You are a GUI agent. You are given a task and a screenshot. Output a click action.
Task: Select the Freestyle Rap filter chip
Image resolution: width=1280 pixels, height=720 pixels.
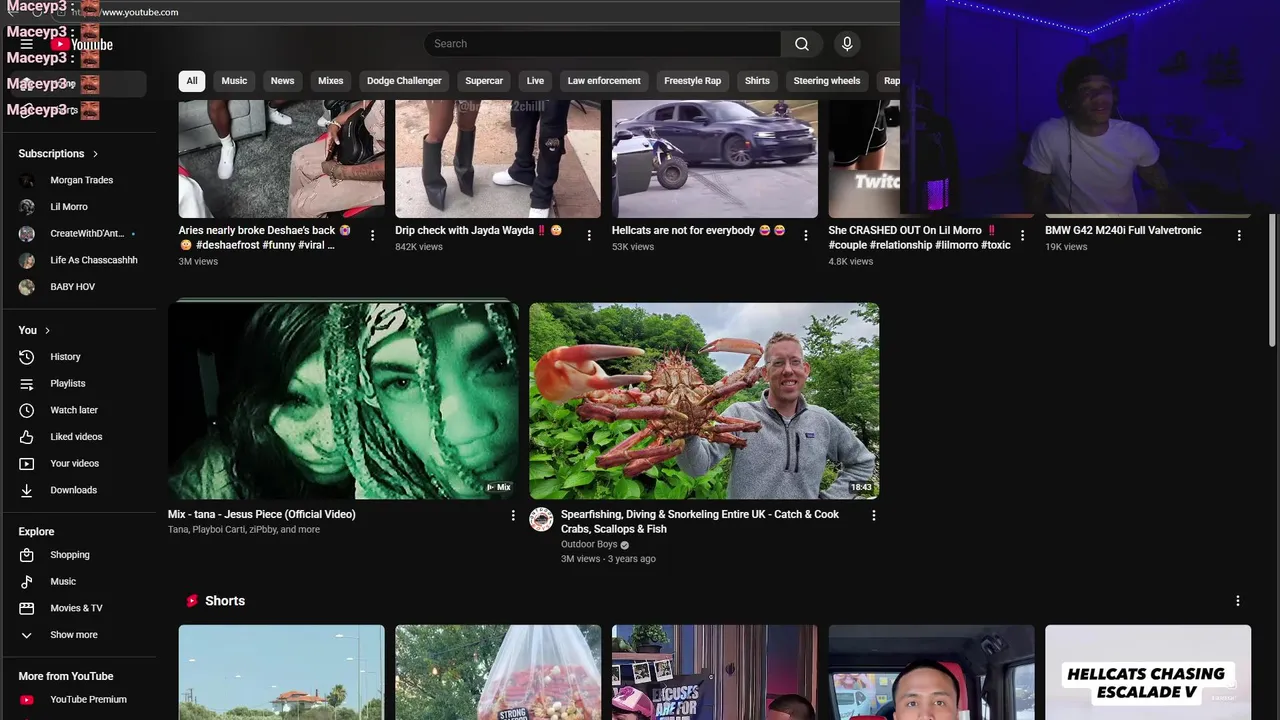click(x=693, y=81)
